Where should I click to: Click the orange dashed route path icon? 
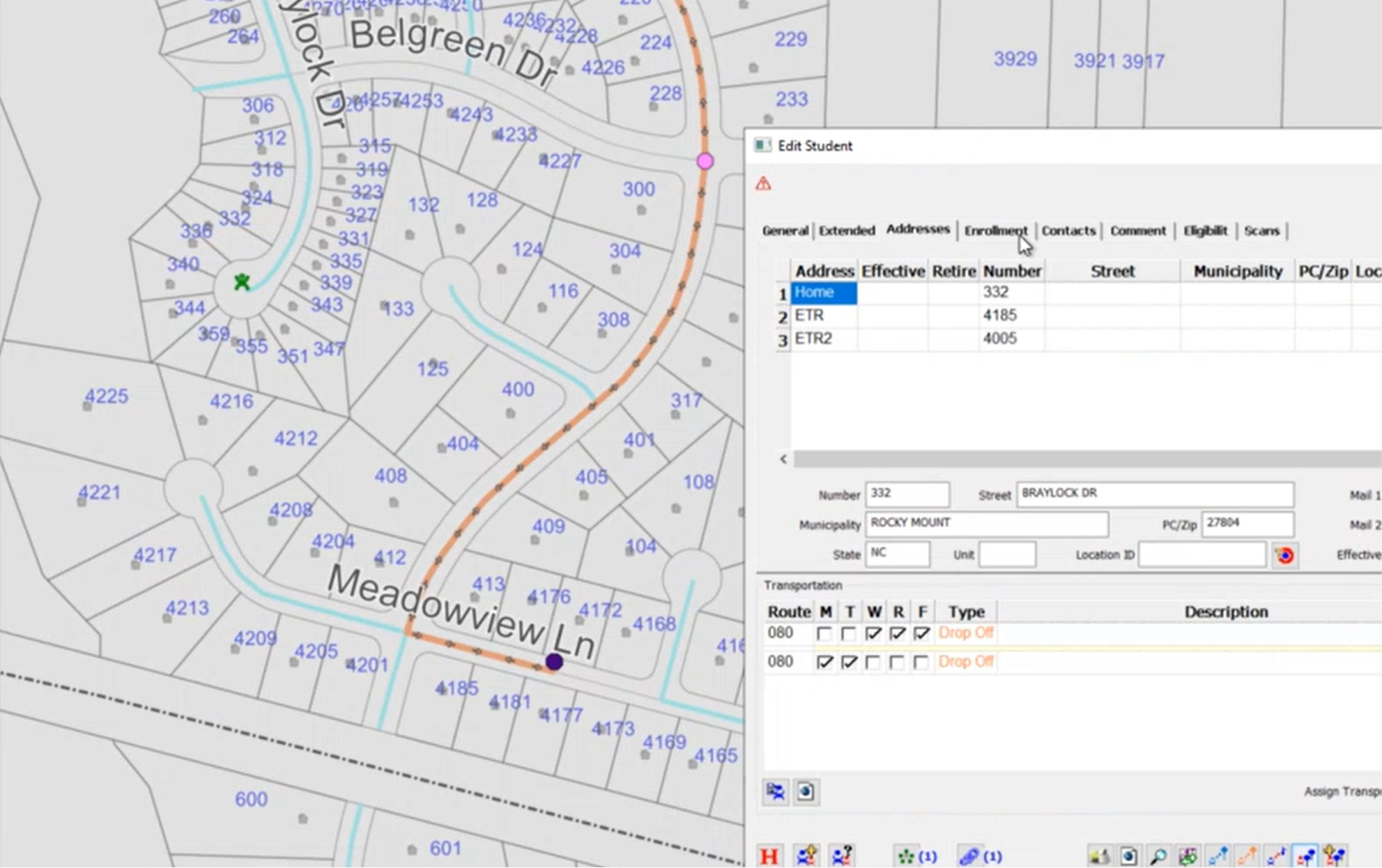click(1247, 855)
